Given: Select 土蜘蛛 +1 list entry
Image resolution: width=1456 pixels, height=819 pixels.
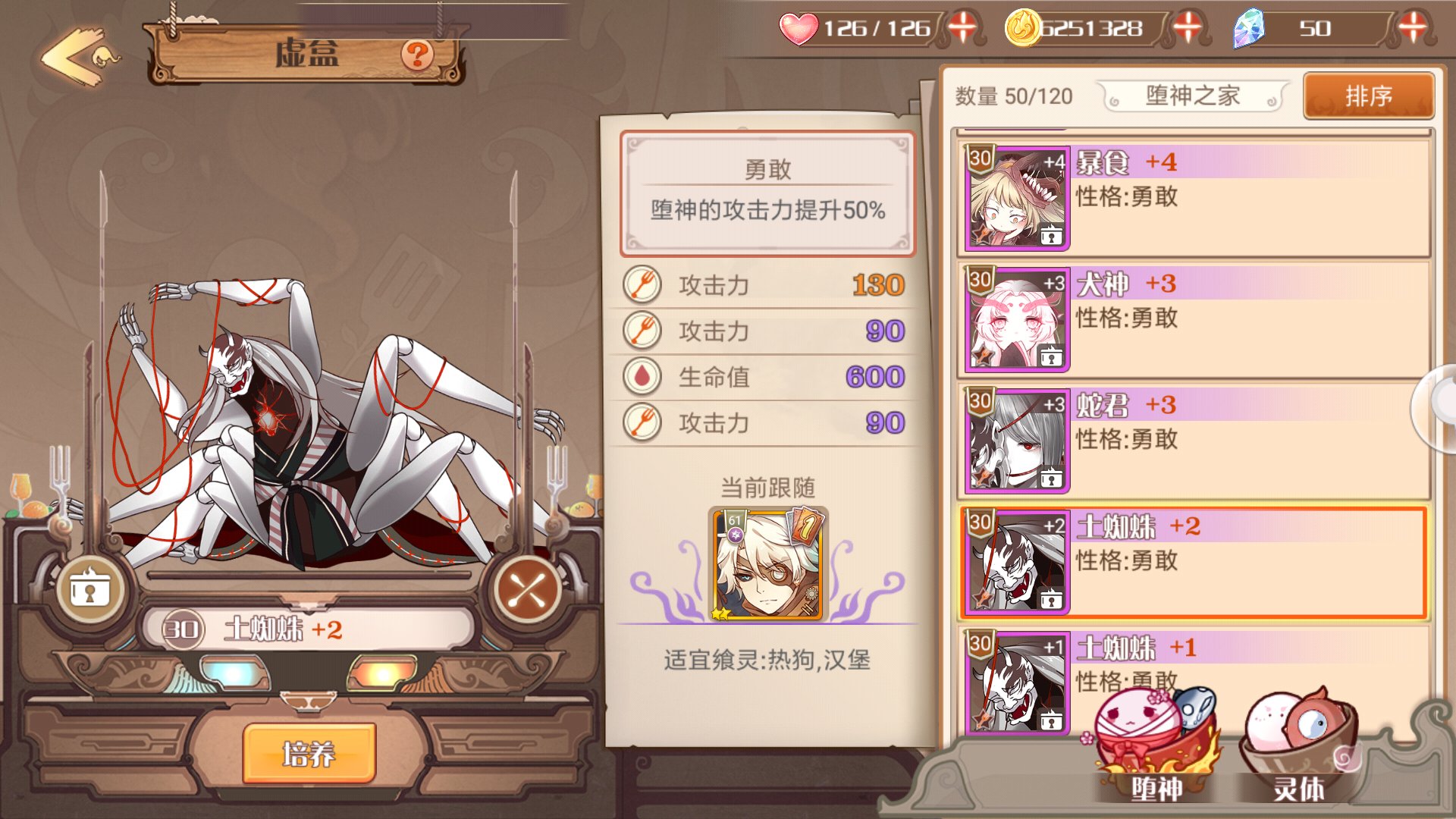Looking at the screenshot, I should pos(1194,679).
